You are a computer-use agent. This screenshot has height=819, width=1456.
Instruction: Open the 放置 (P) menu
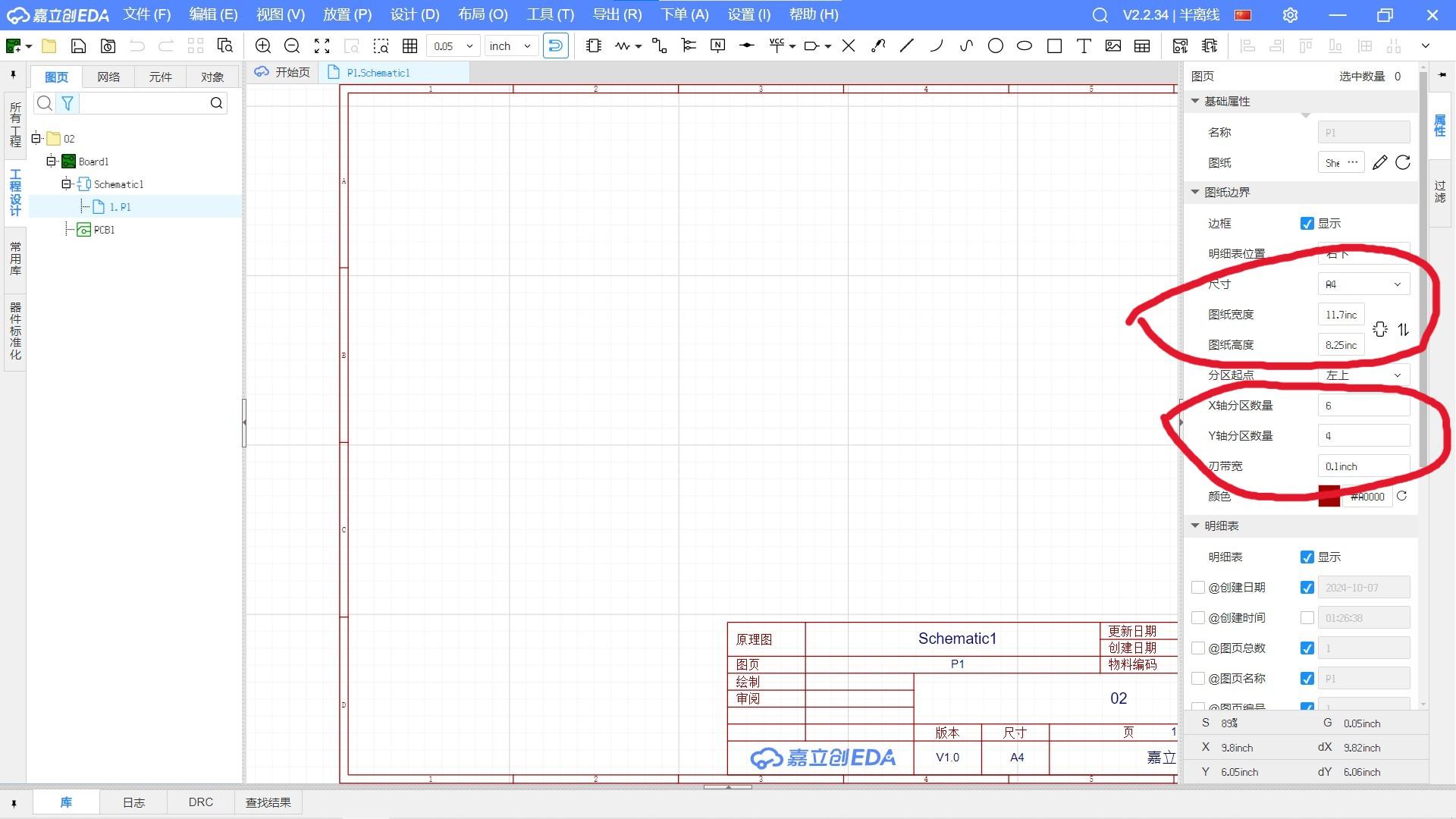click(347, 14)
